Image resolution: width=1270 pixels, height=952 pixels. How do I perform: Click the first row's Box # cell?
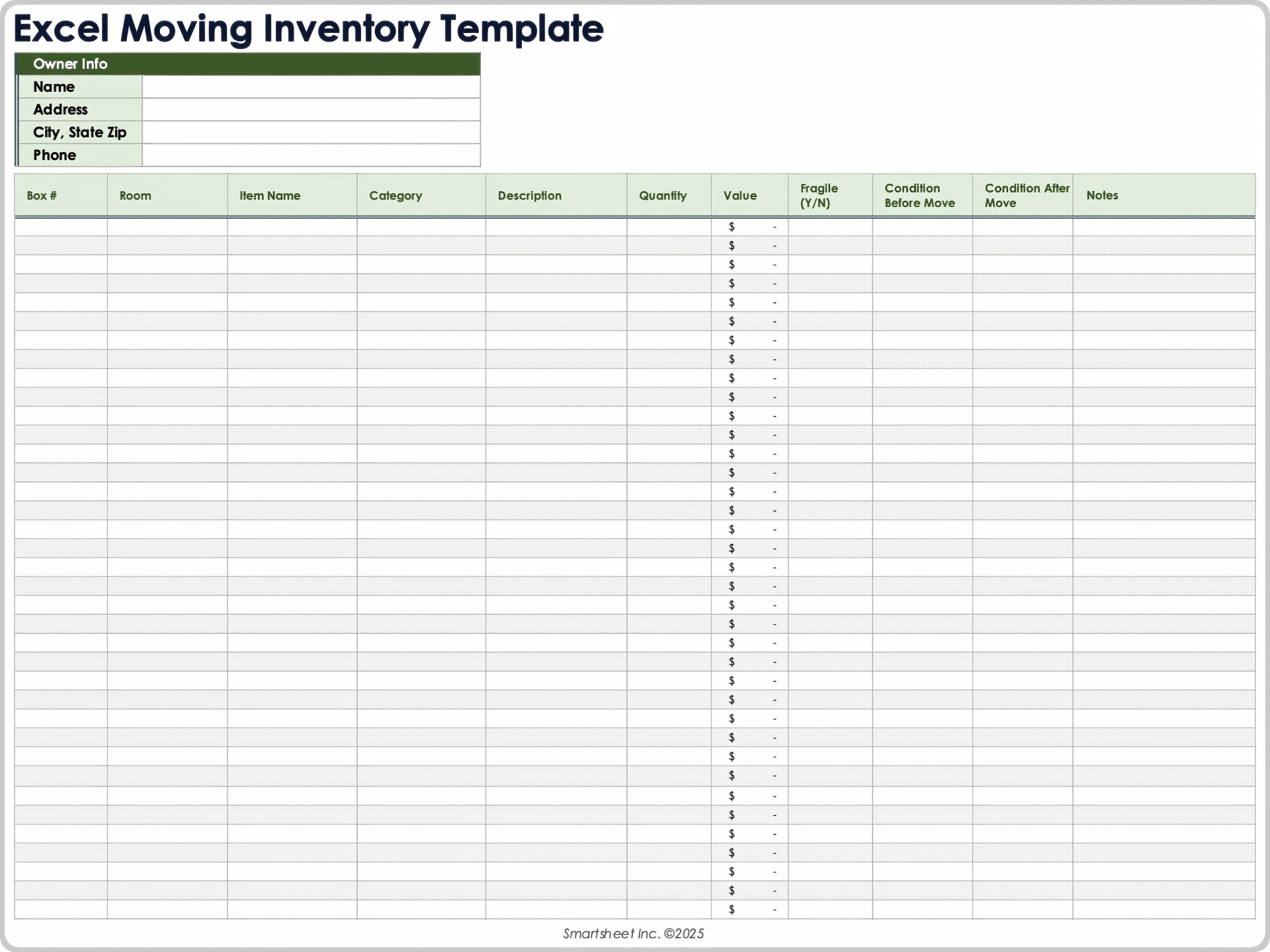point(60,227)
